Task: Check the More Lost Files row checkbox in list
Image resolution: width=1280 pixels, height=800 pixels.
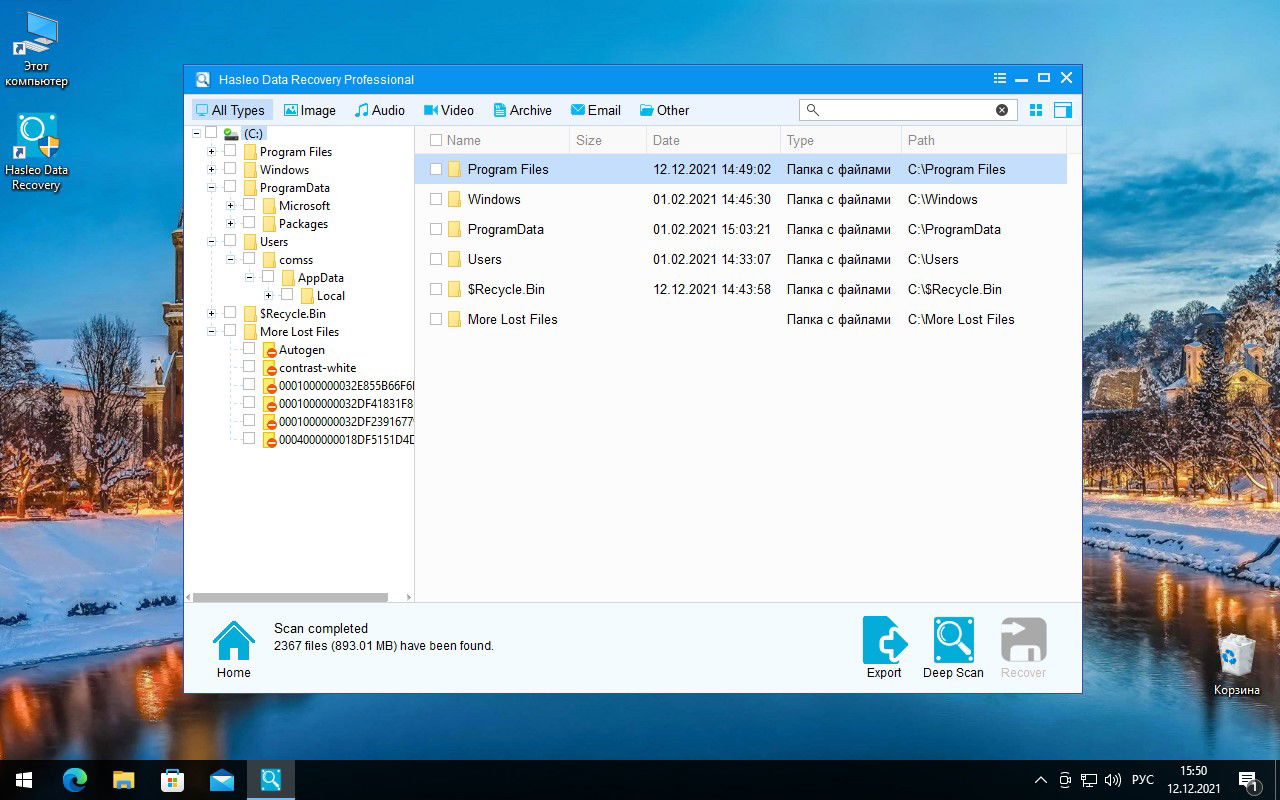Action: pyautogui.click(x=436, y=319)
